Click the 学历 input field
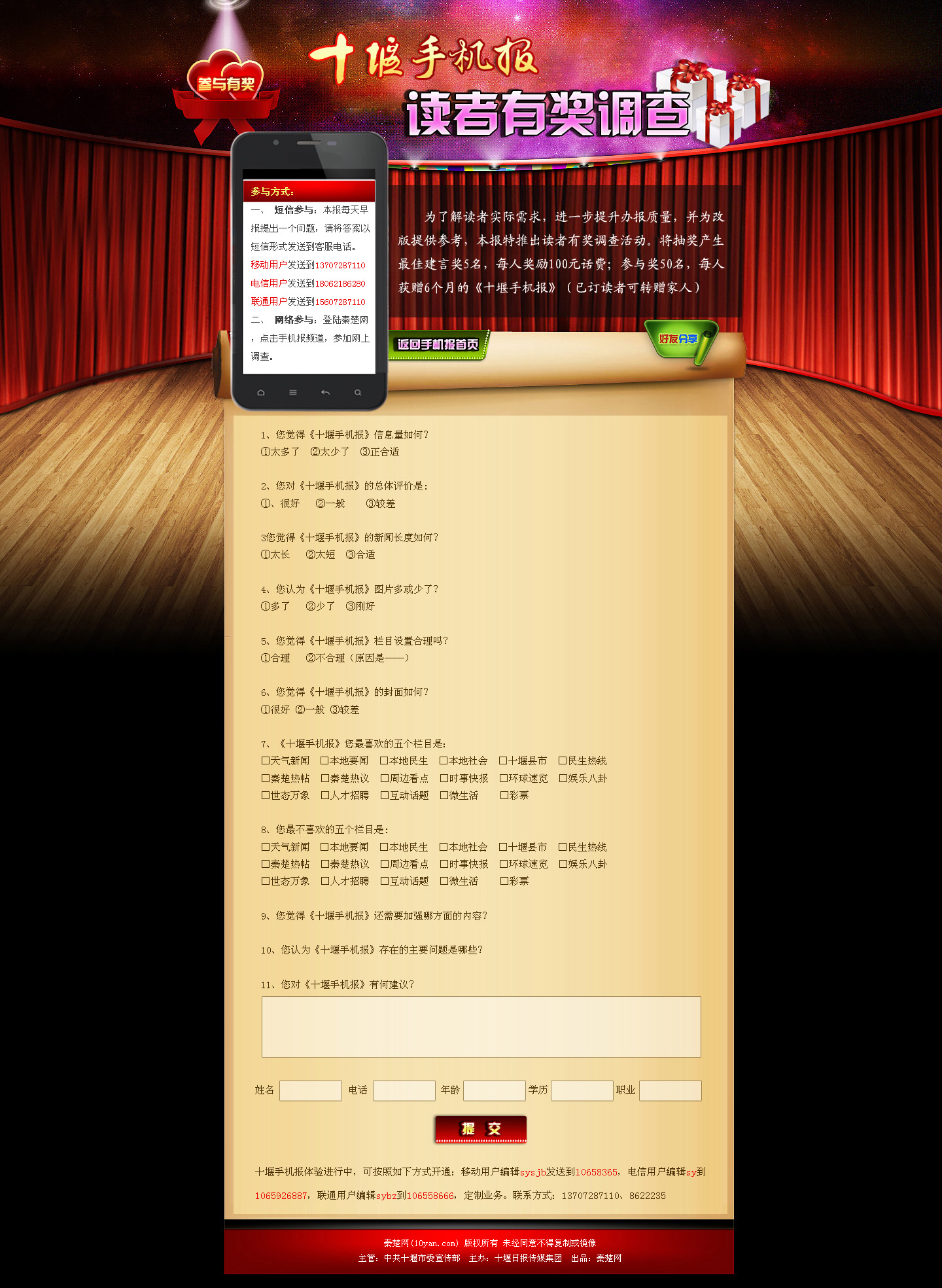 tap(582, 1090)
